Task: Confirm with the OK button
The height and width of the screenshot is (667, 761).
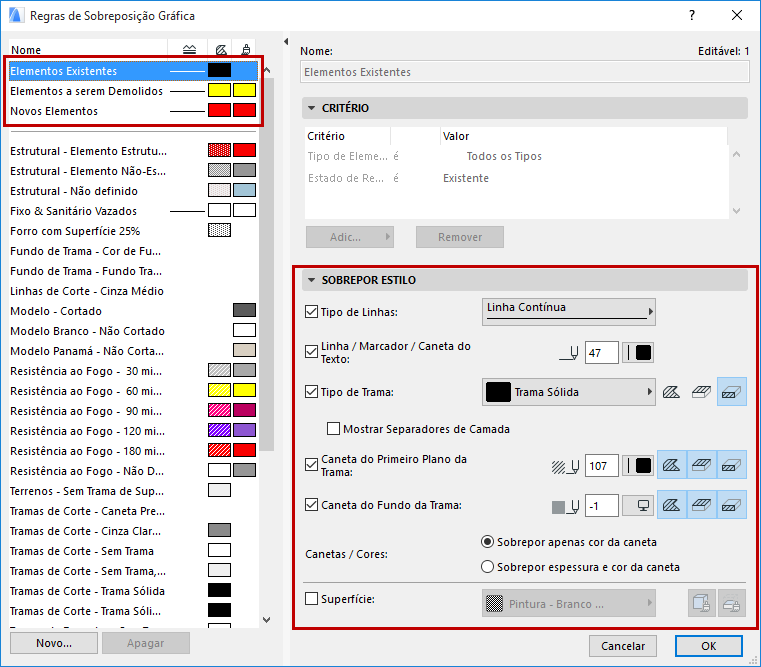Action: (x=709, y=646)
